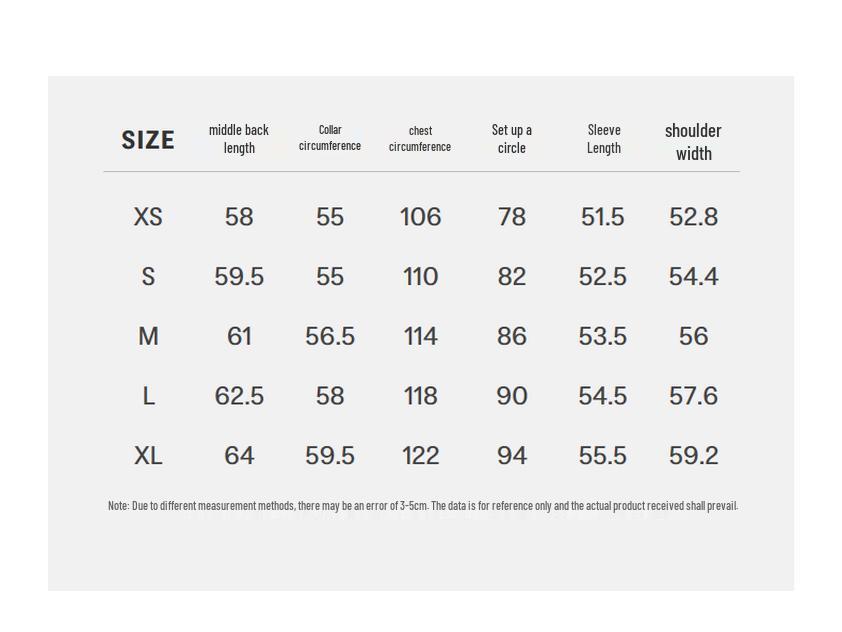Select the Sleeve Length column header
This screenshot has width=842, height=632.
[x=604, y=139]
